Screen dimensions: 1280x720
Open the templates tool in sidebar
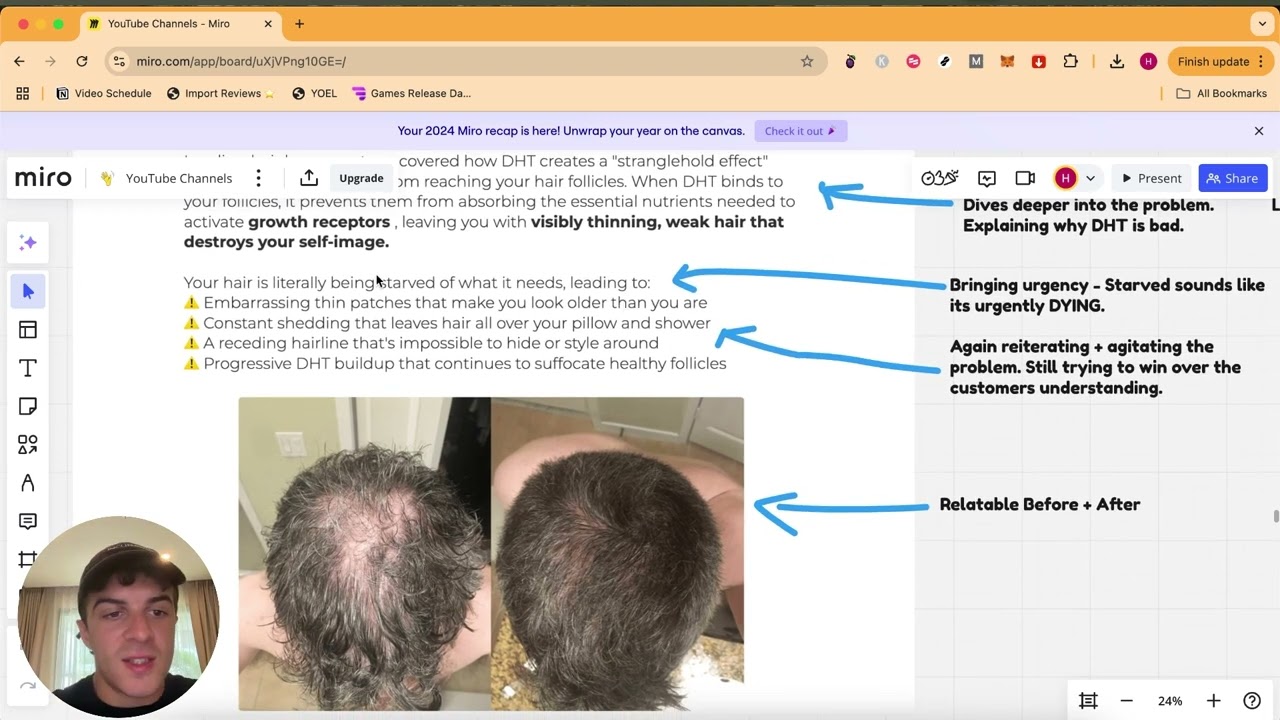click(x=28, y=330)
